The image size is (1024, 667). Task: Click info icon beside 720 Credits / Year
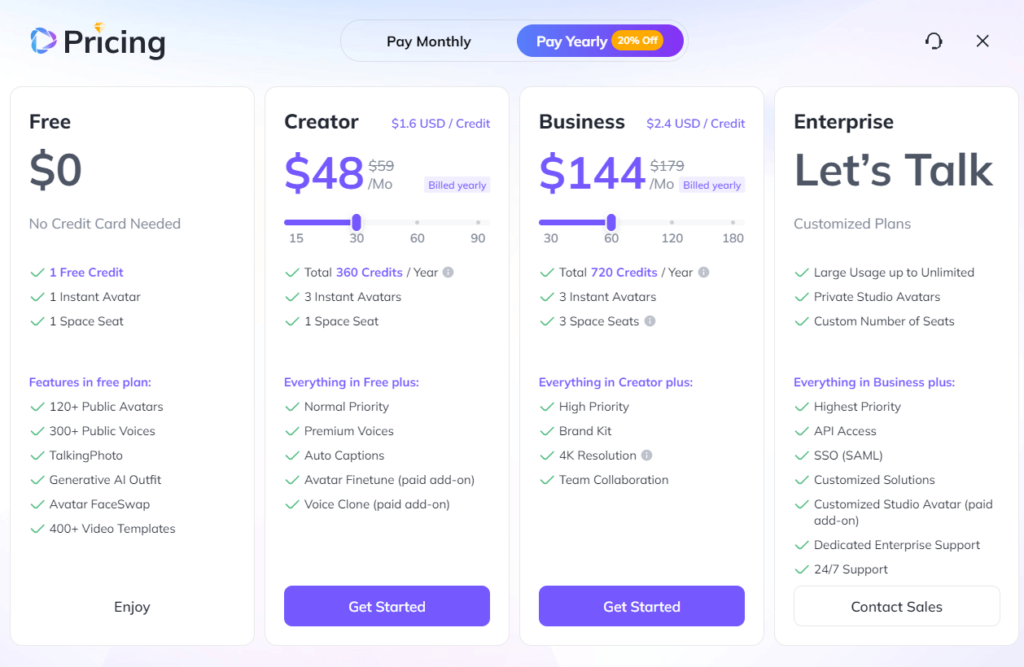point(703,272)
